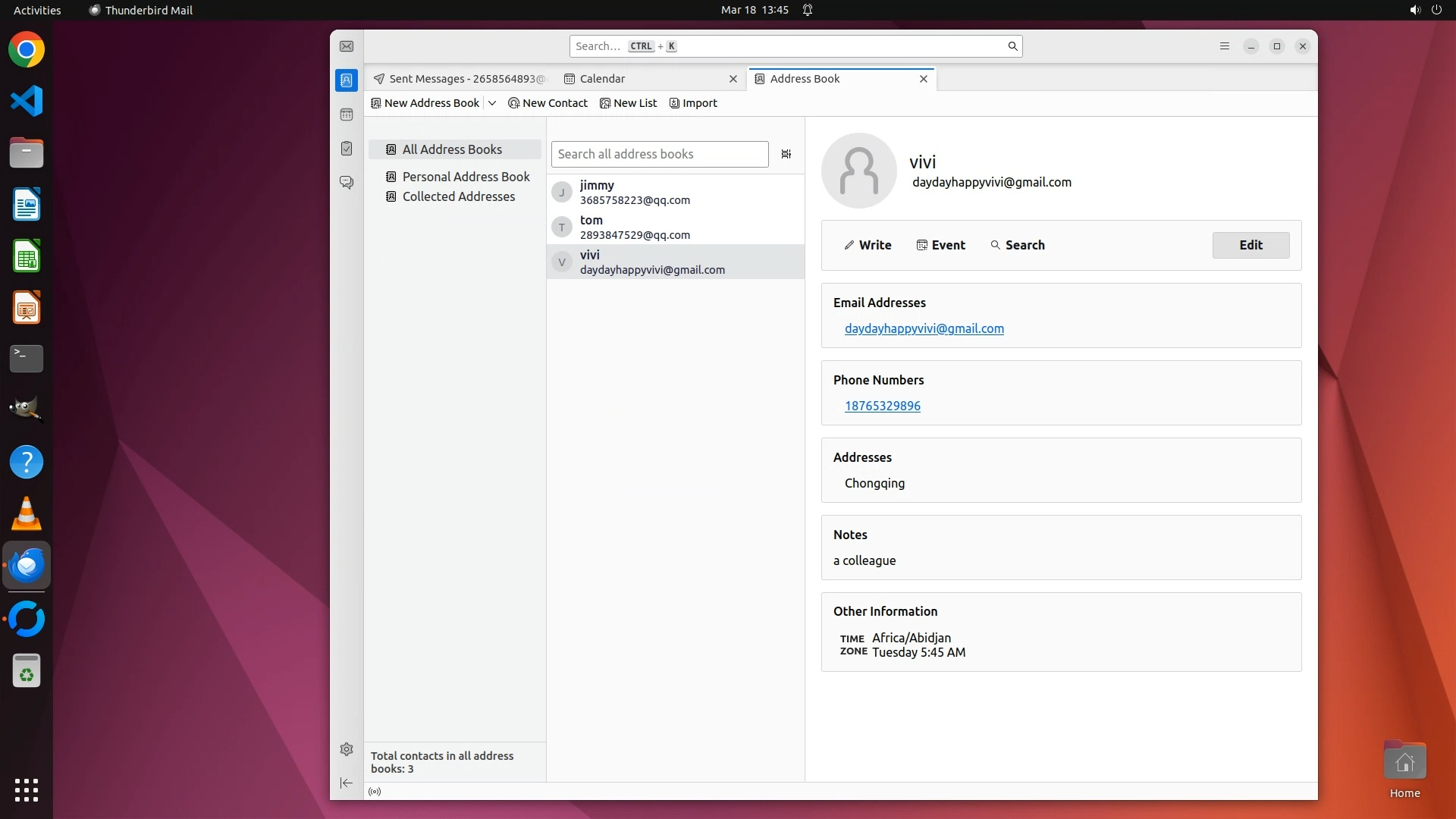This screenshot has width=1456, height=819.
Task: Open Tasks space in sidebar
Action: (347, 149)
